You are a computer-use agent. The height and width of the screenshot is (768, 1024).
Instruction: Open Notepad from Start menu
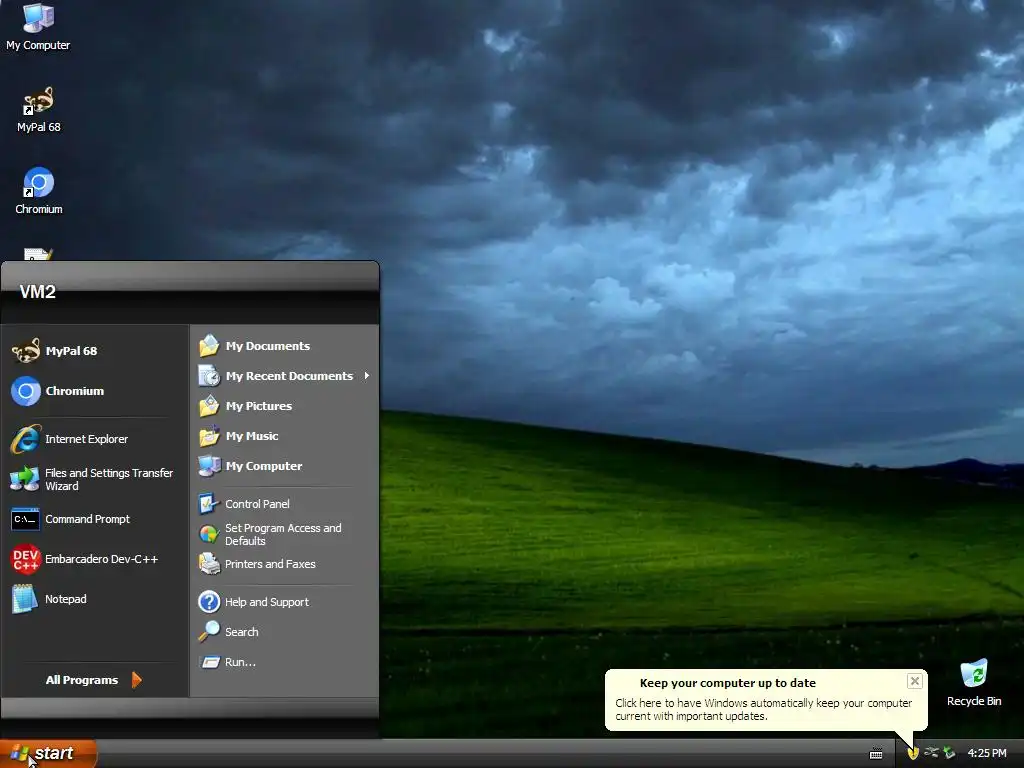tap(95, 599)
